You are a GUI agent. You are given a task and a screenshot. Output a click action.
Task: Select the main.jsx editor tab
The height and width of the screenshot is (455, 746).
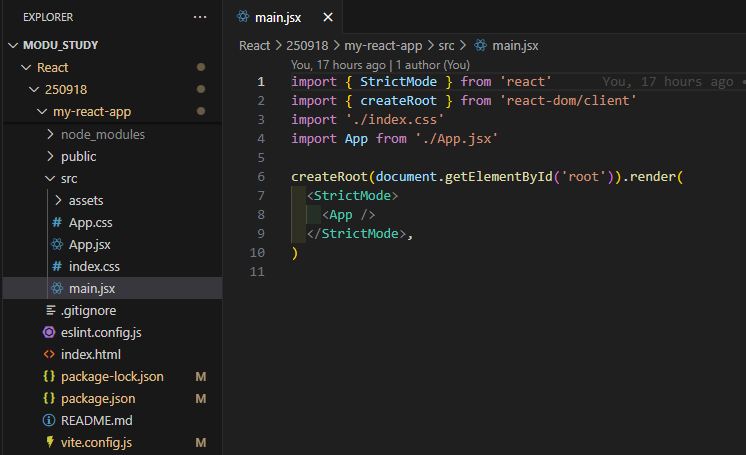pyautogui.click(x=283, y=17)
